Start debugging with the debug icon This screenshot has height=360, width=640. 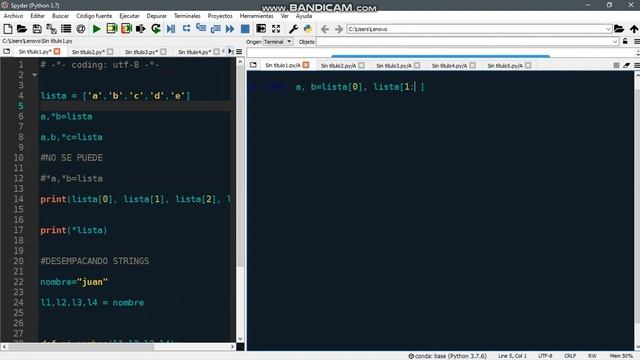click(x=171, y=29)
